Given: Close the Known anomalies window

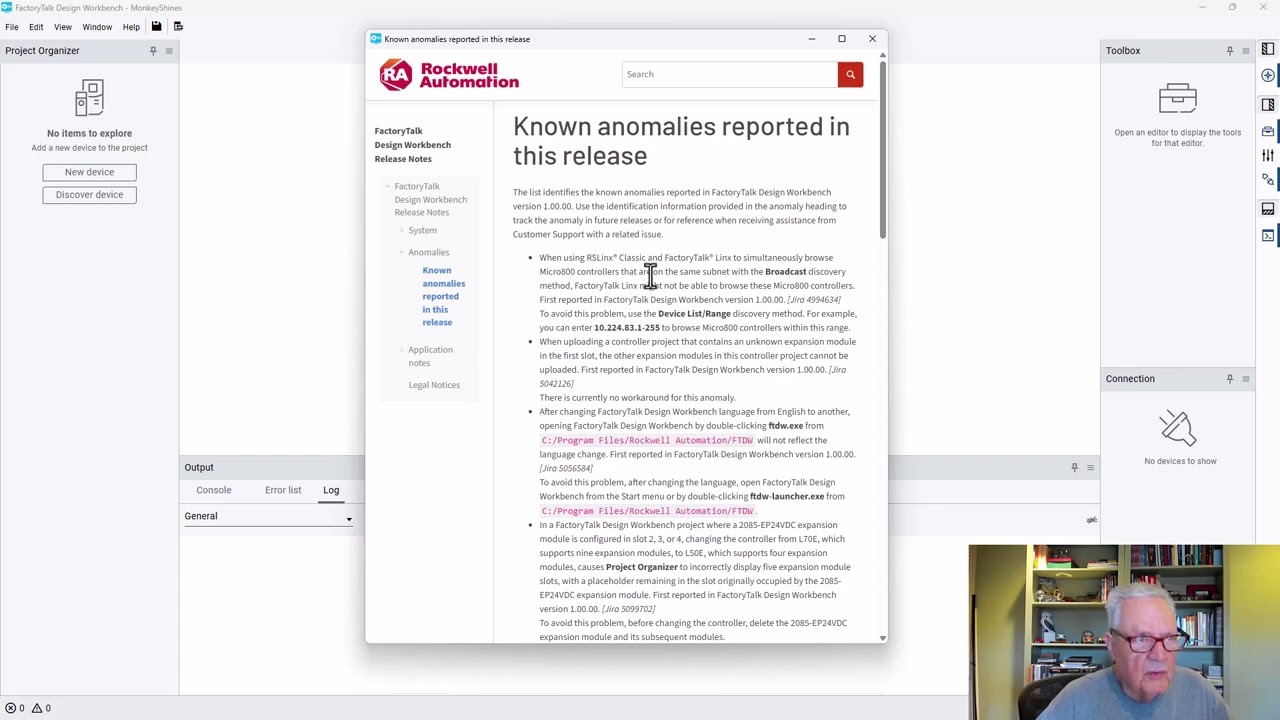Looking at the screenshot, I should (872, 39).
